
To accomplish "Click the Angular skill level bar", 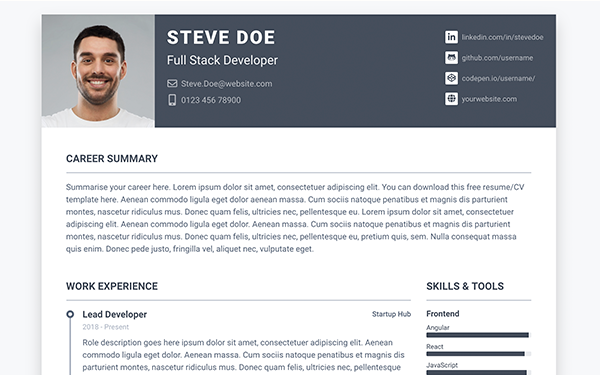I will pos(478,335).
